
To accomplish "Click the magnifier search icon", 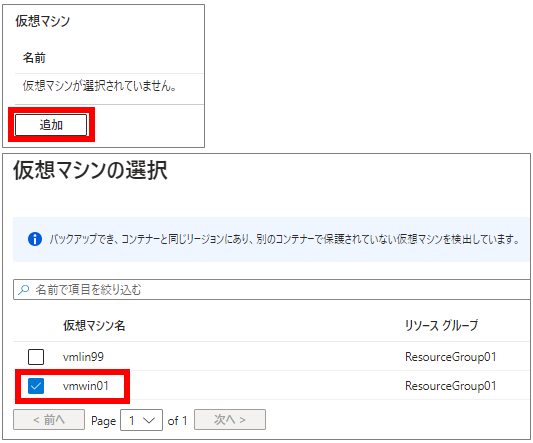I will point(23,290).
